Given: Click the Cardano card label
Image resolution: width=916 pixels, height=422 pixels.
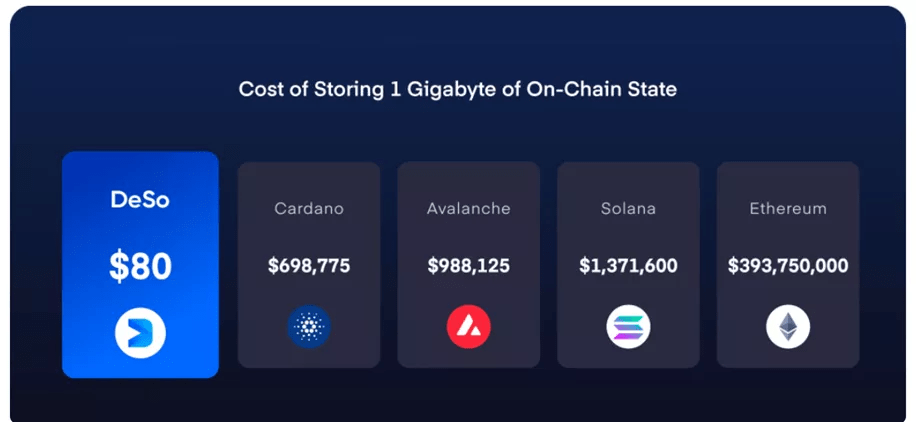Looking at the screenshot, I should (x=309, y=209).
